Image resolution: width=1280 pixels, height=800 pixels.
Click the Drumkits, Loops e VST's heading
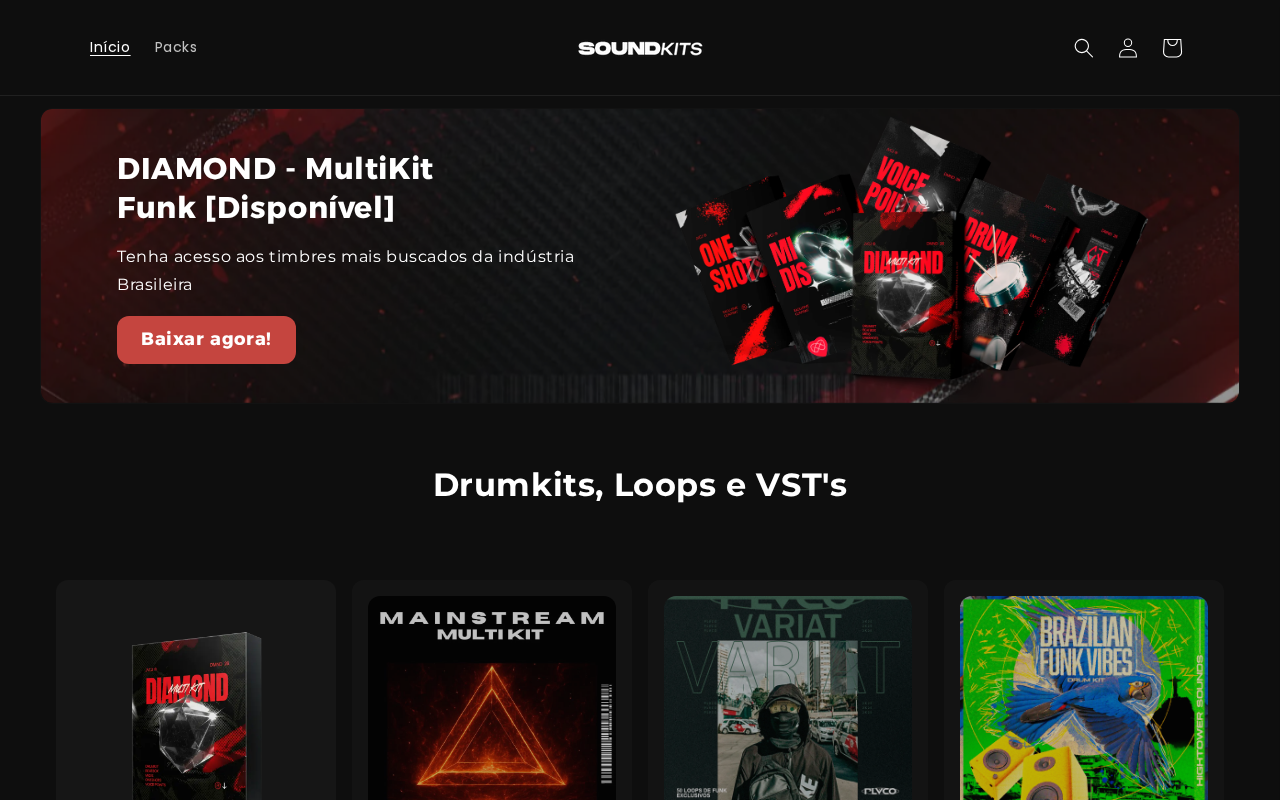640,485
